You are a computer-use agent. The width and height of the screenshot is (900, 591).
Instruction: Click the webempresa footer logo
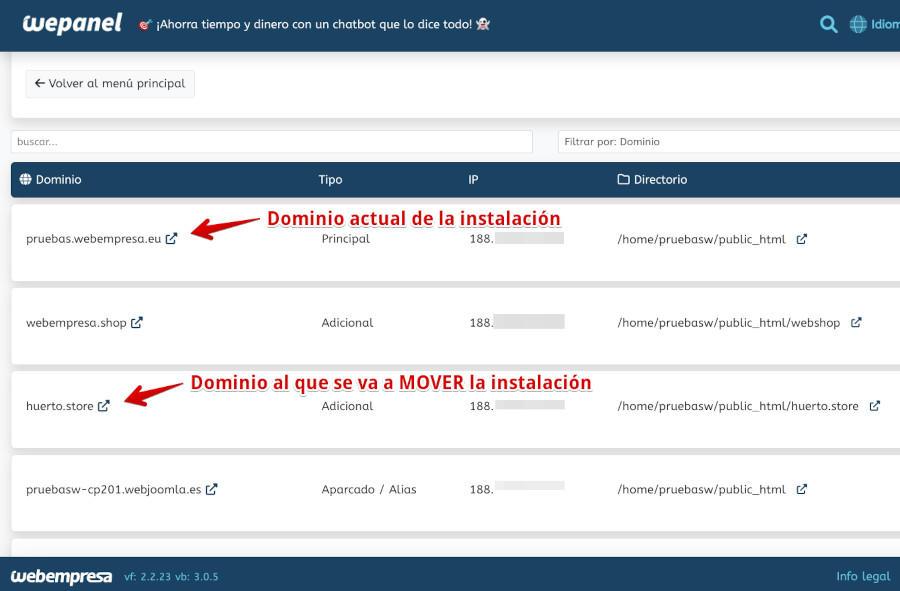pos(61,576)
